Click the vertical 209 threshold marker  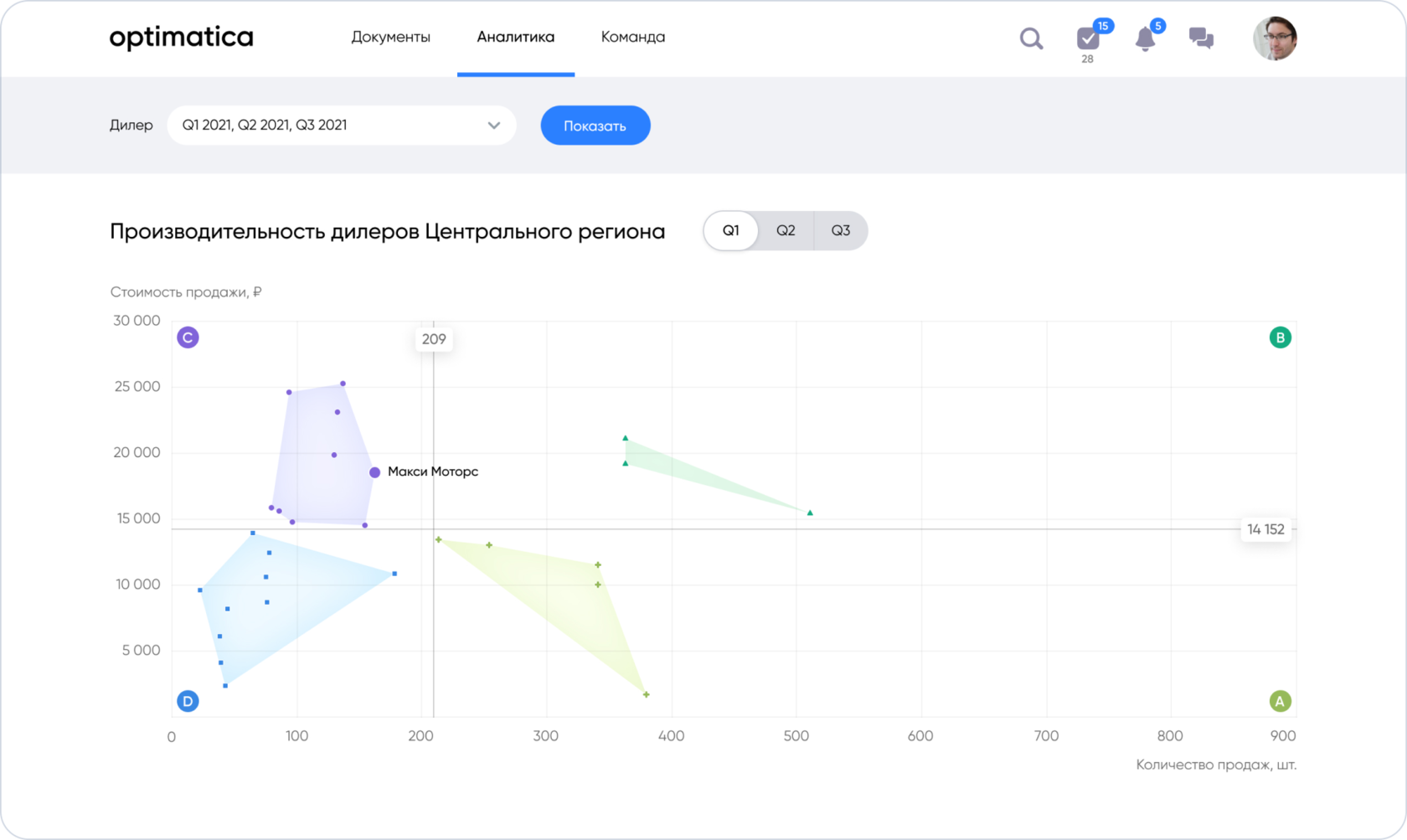coord(434,339)
